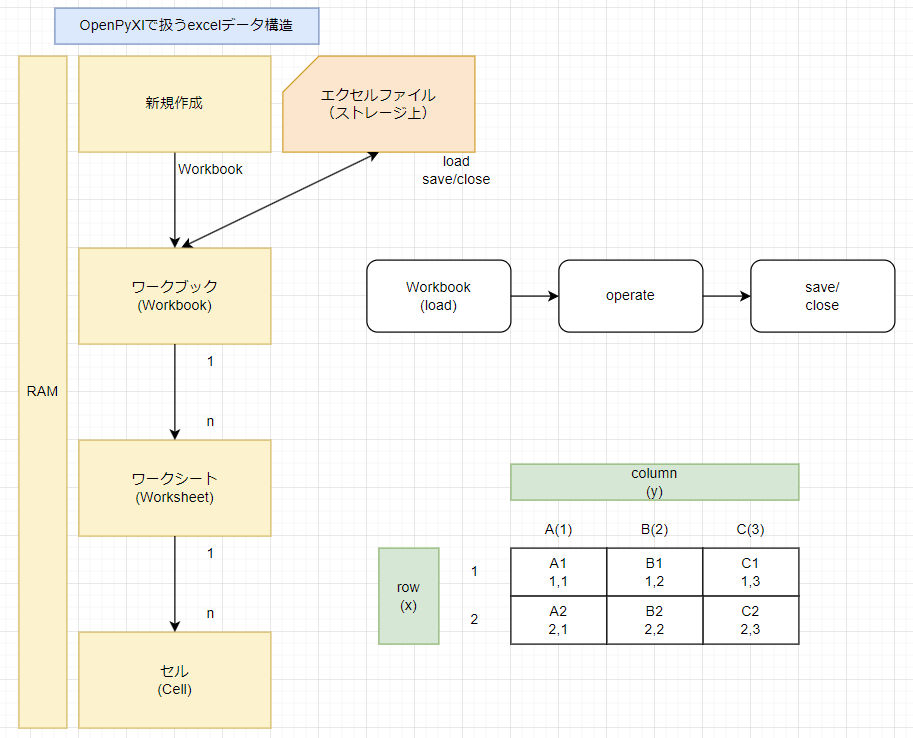Screen dimensions: 913x738
Task: Select the '新規作成' box
Action: tap(175, 104)
